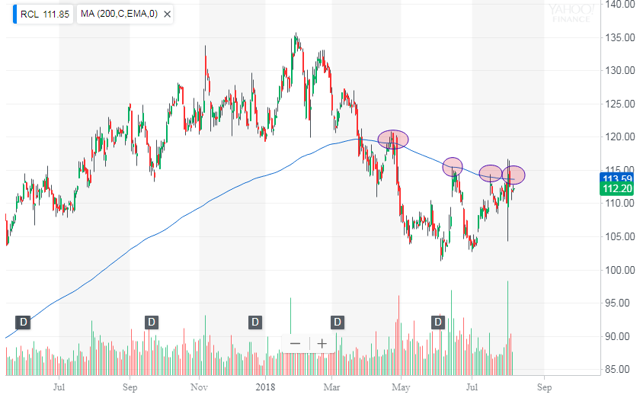Click the 105.00 price axis label
This screenshot has width=640, height=398.
point(620,237)
